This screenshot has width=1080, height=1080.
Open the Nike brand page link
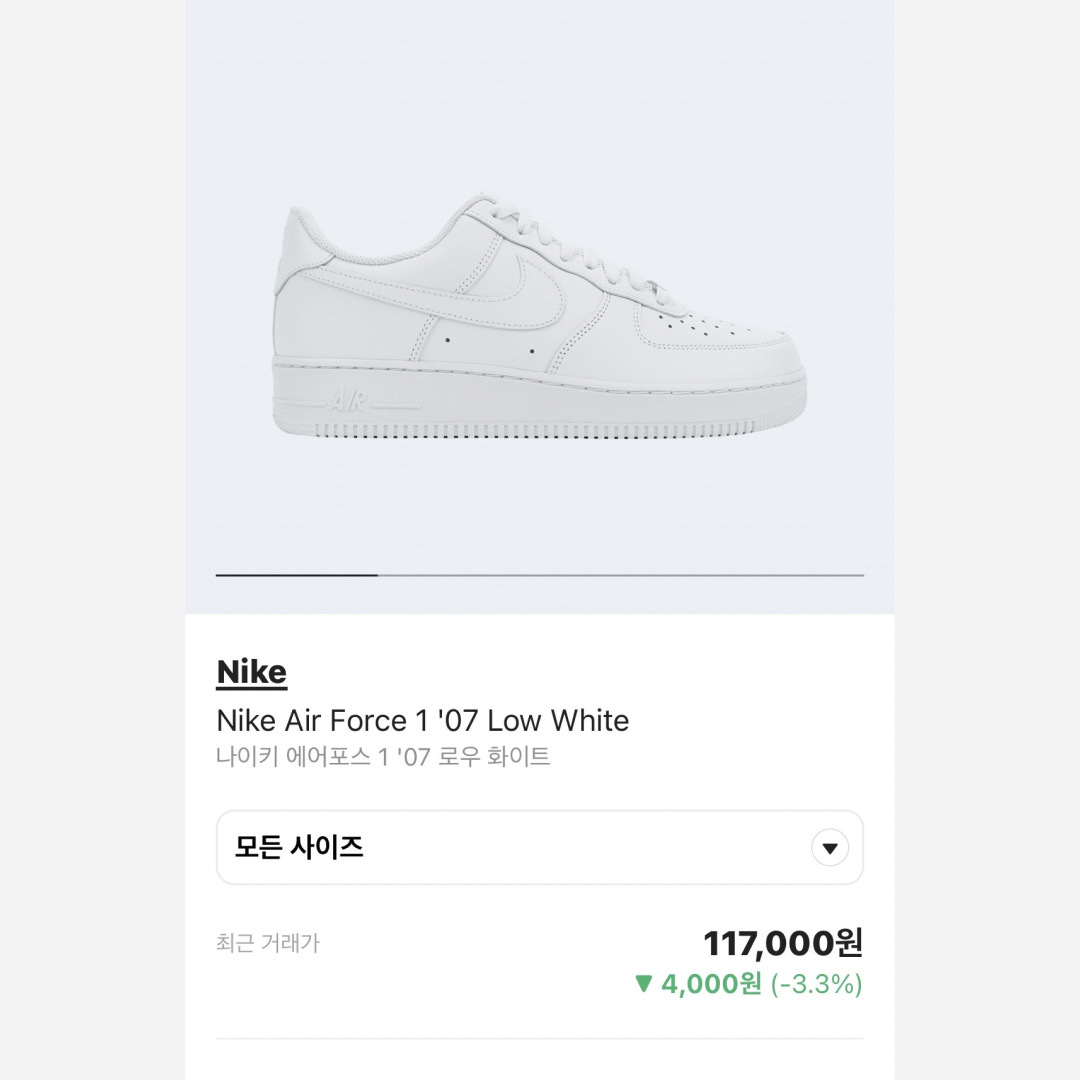click(x=251, y=672)
